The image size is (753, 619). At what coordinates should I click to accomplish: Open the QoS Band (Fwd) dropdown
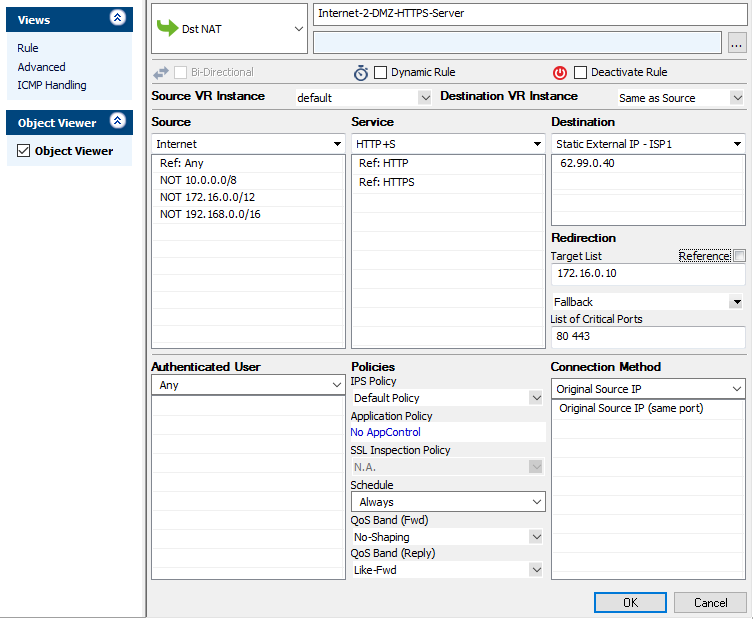coord(448,537)
